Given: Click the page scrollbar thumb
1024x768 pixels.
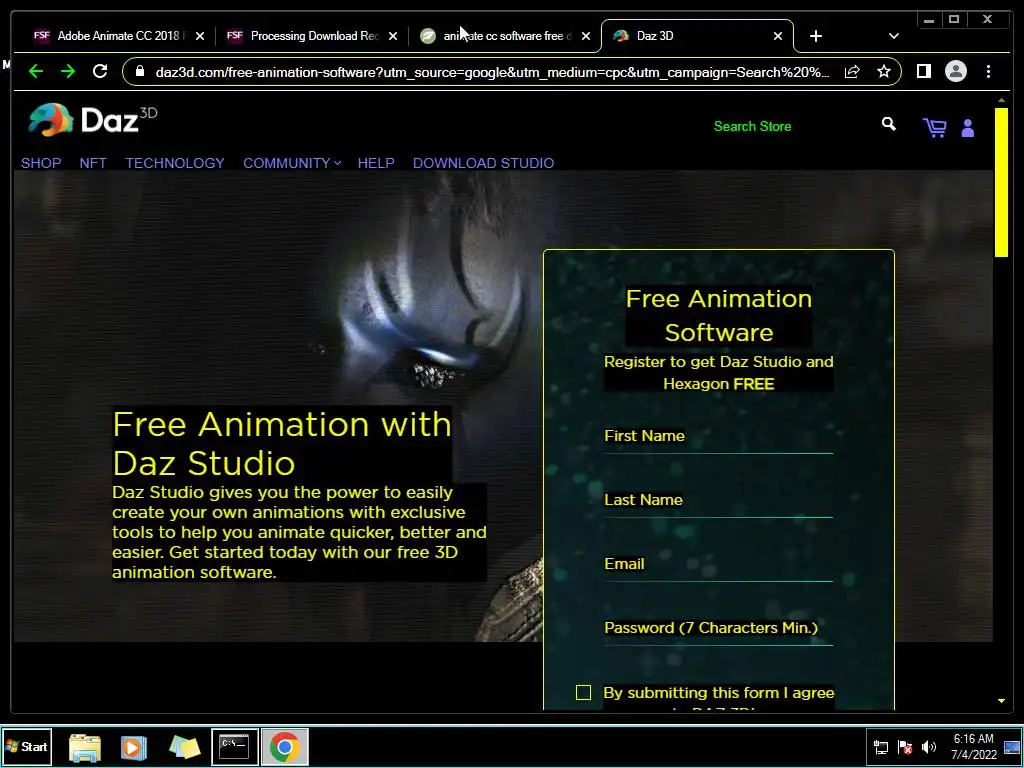Looking at the screenshot, I should (1001, 182).
